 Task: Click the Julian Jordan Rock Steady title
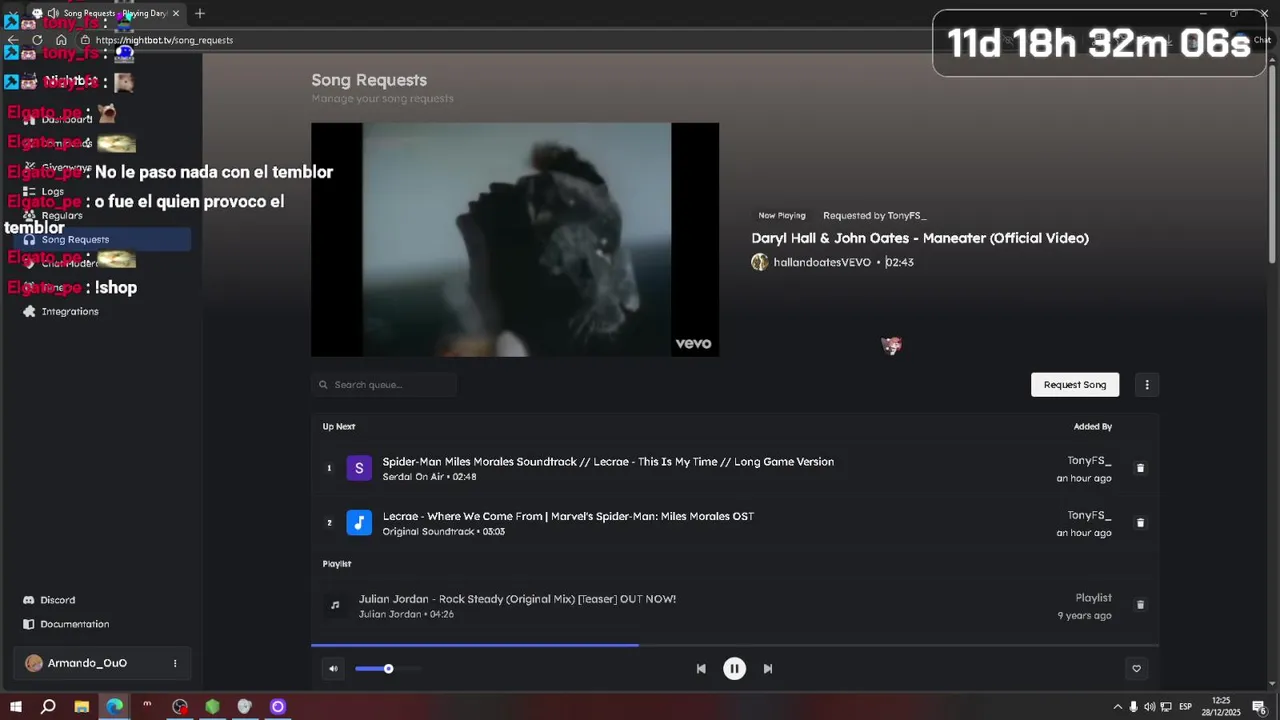coord(517,599)
